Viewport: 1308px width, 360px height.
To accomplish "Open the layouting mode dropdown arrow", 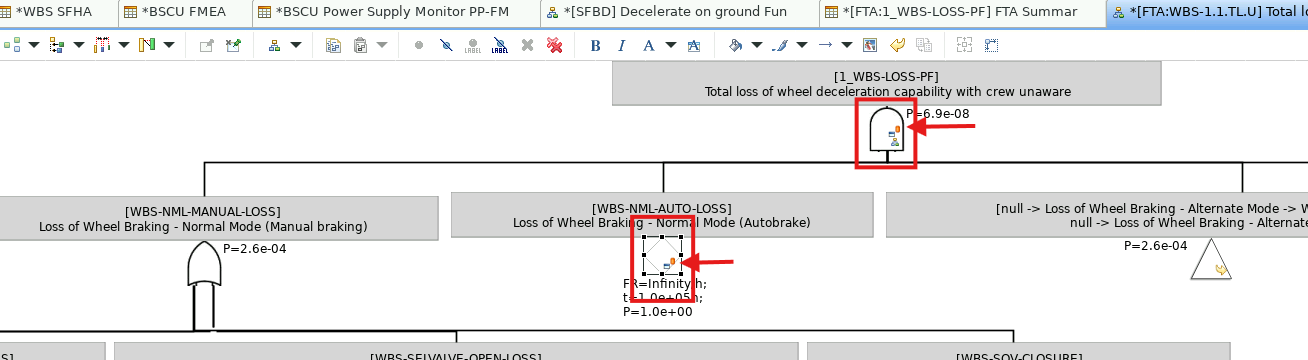I will coord(296,45).
